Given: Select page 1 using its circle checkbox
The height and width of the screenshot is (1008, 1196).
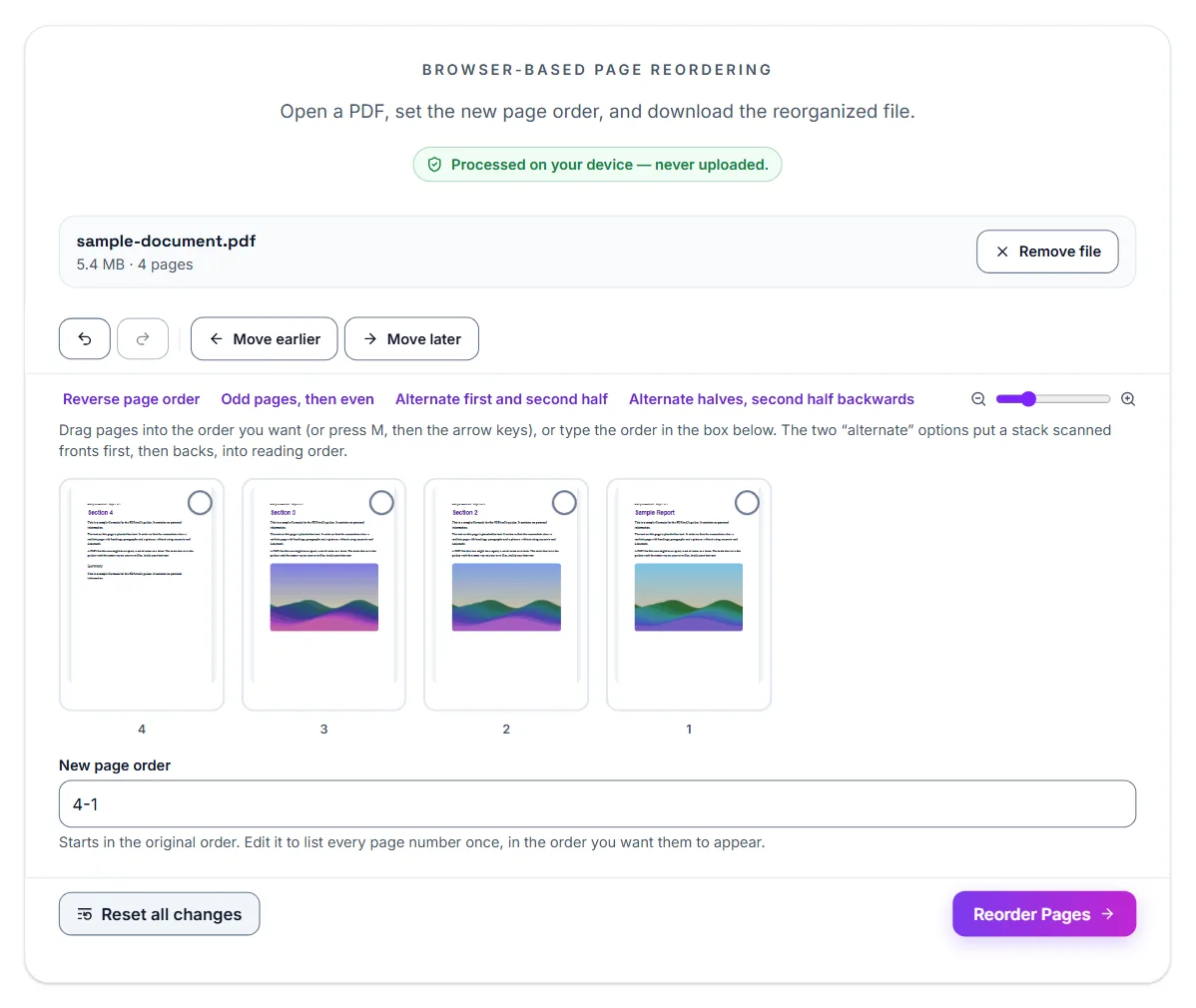Looking at the screenshot, I should (747, 502).
